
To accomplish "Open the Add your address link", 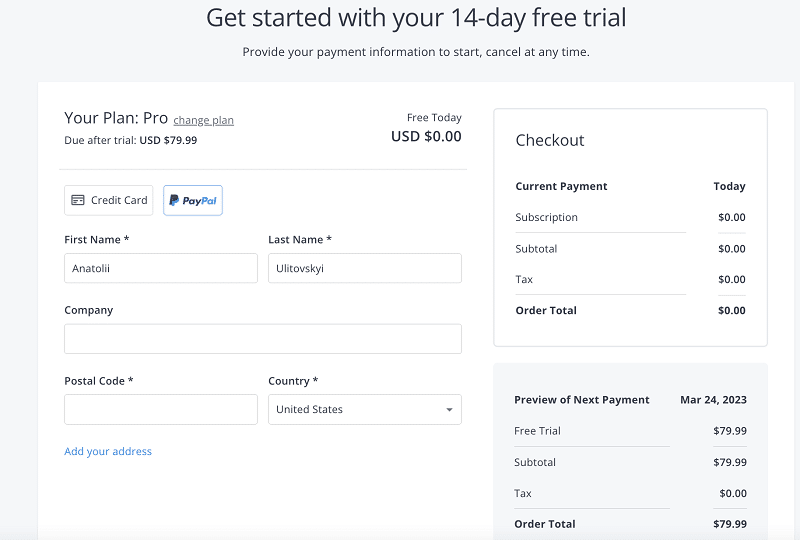I will coord(108,451).
